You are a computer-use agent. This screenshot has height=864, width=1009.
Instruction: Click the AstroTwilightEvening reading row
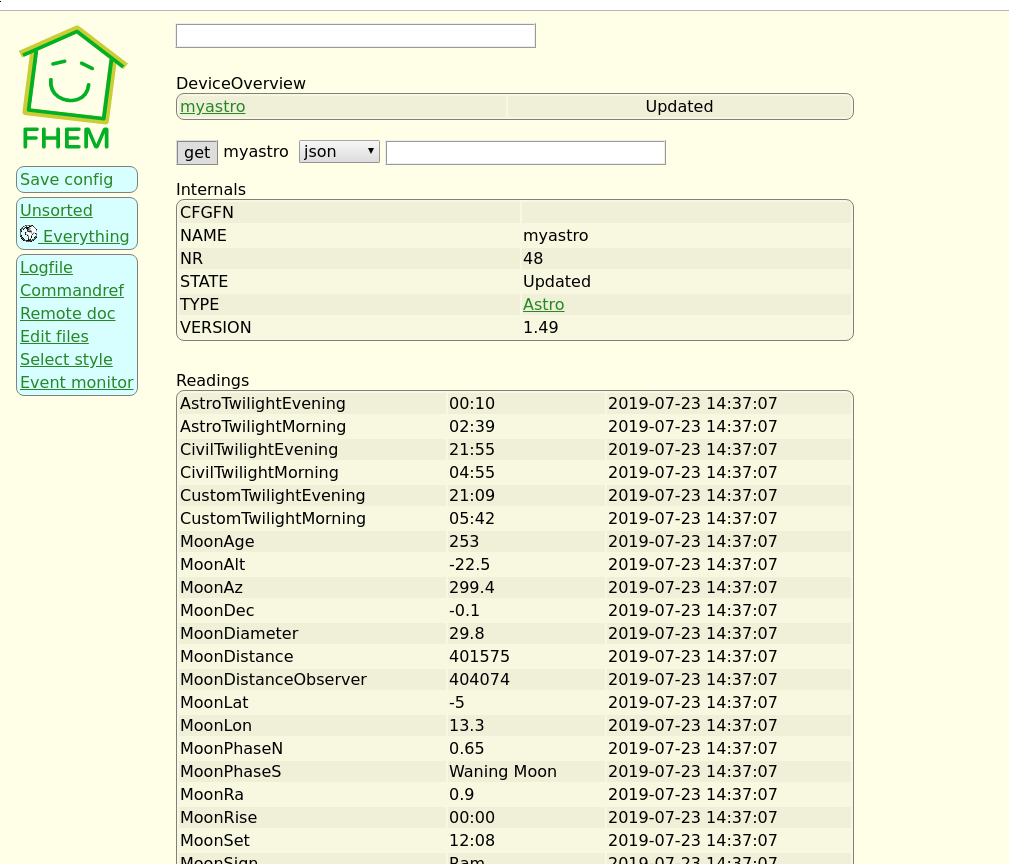[x=262, y=404]
